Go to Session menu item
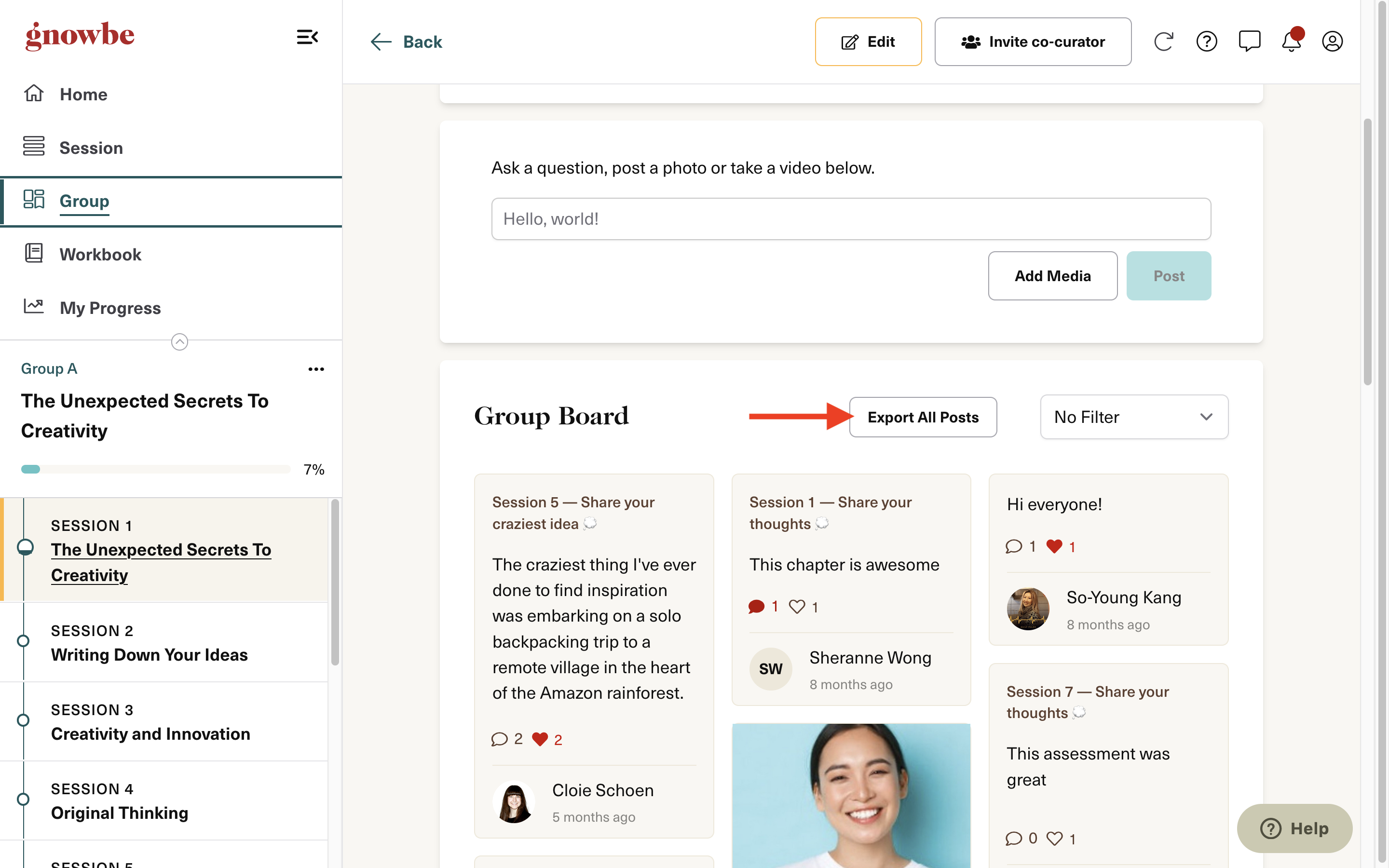1389x868 pixels. (171, 148)
